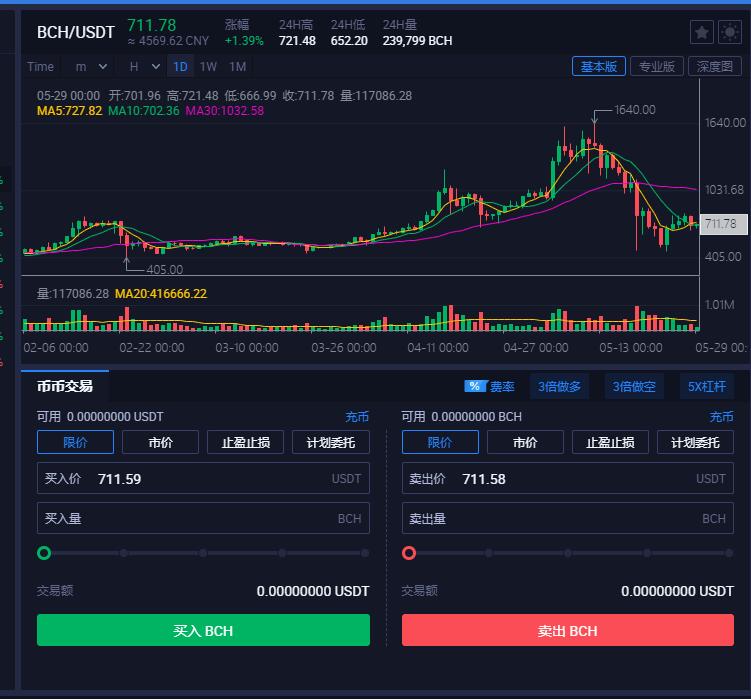Set buy slider to the midpoint dot
Viewport: 751px width, 699px height.
204,553
